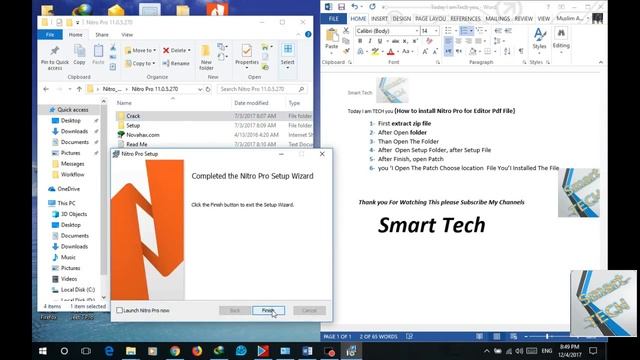Open the Delete dropdown in Explorer

point(177,50)
